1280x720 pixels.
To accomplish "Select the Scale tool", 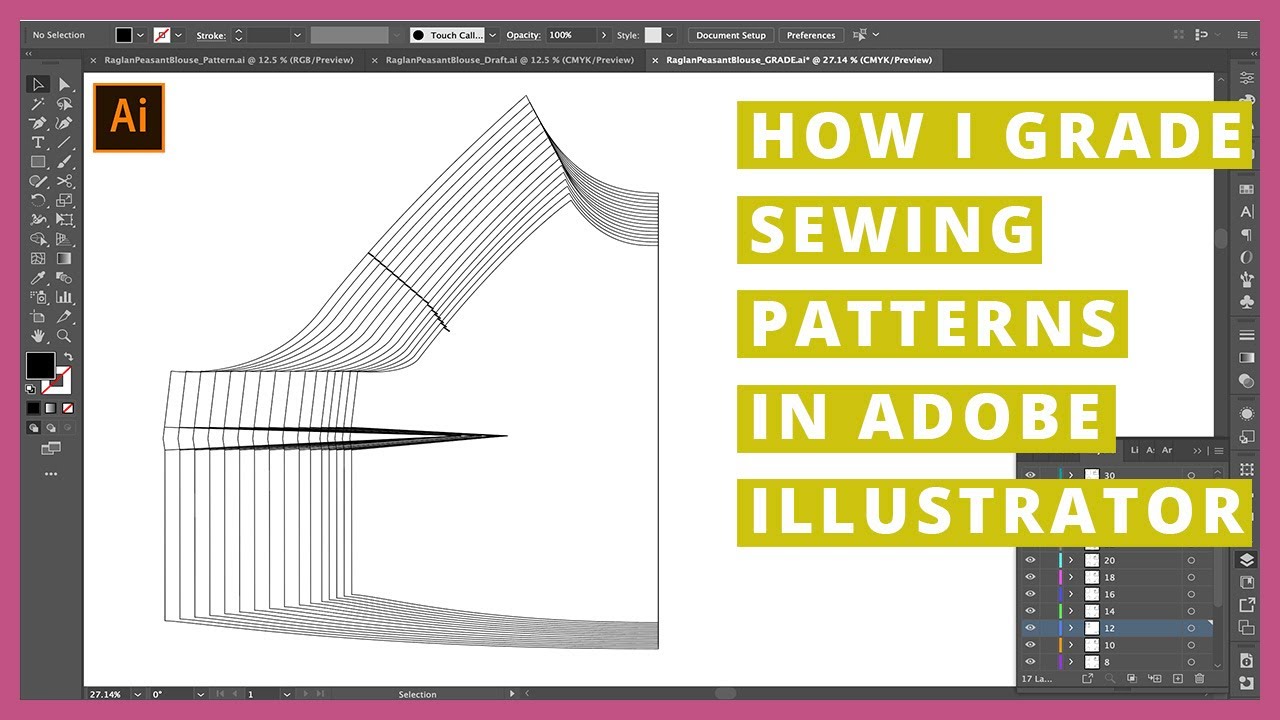I will pos(64,200).
